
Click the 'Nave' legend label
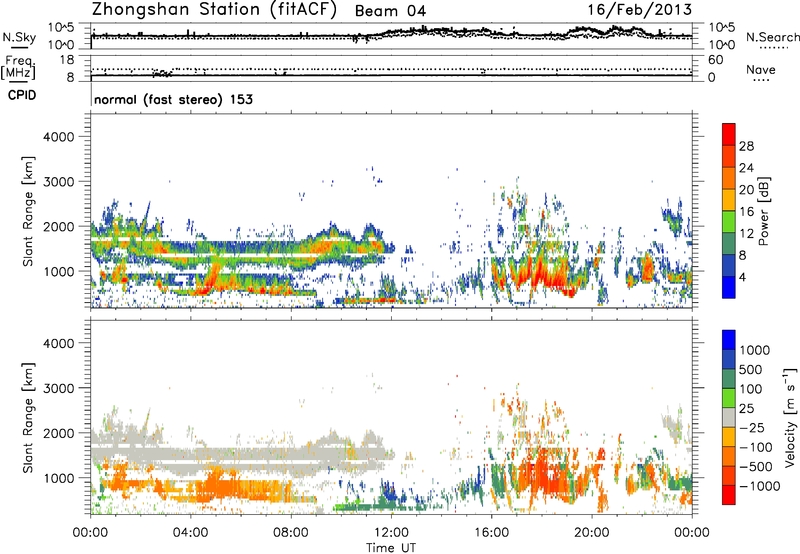[x=761, y=69]
